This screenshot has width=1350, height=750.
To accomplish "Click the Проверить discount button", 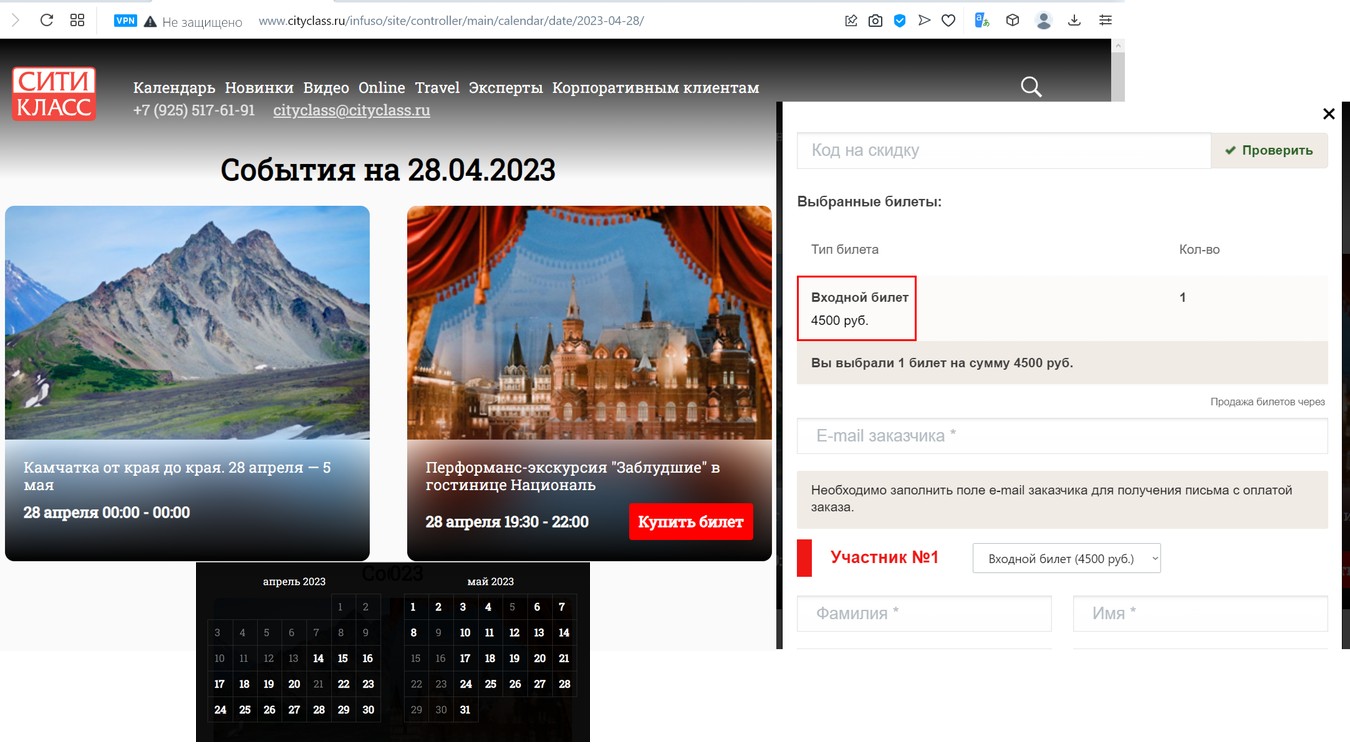I will coord(1270,150).
